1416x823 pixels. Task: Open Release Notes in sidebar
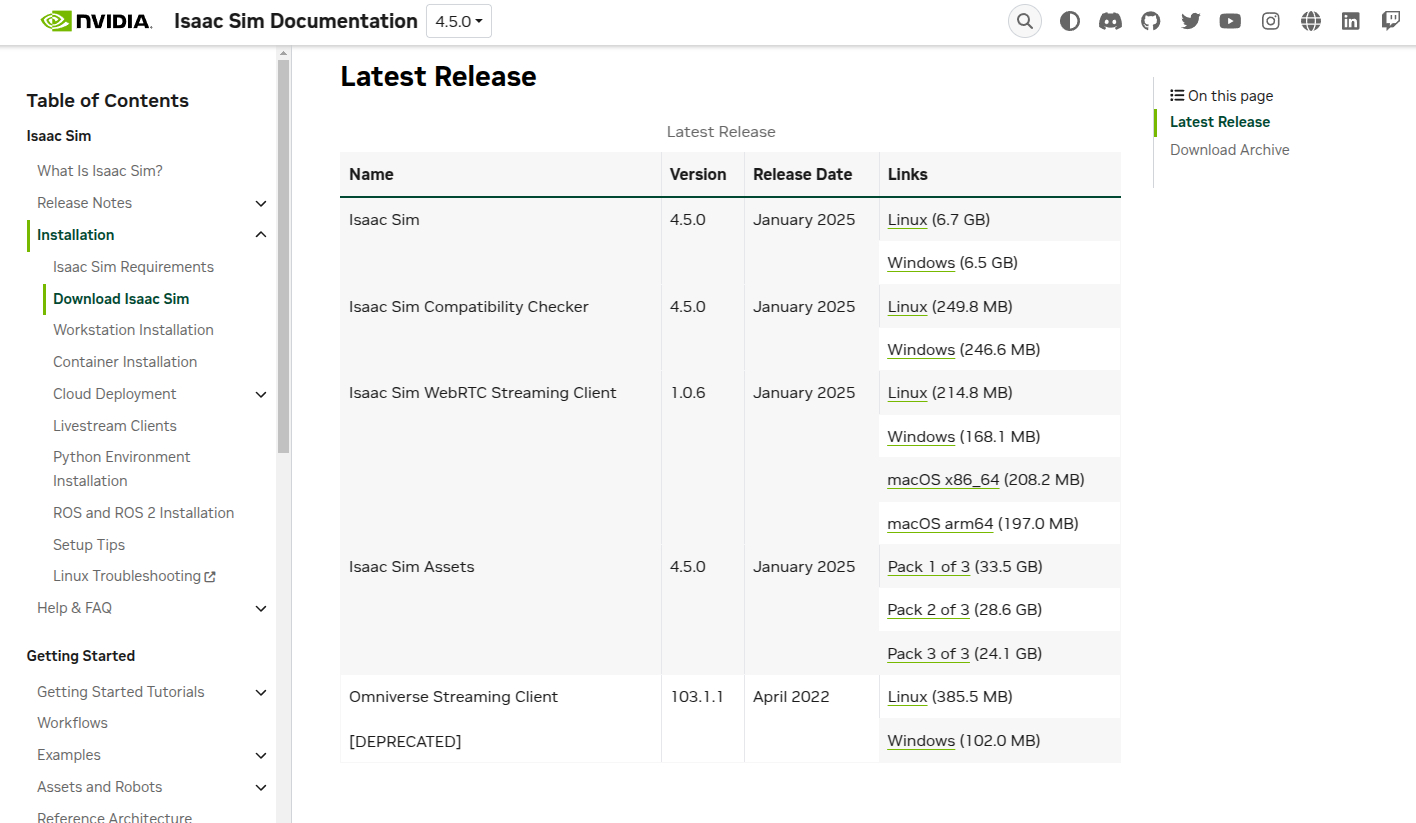(x=85, y=203)
